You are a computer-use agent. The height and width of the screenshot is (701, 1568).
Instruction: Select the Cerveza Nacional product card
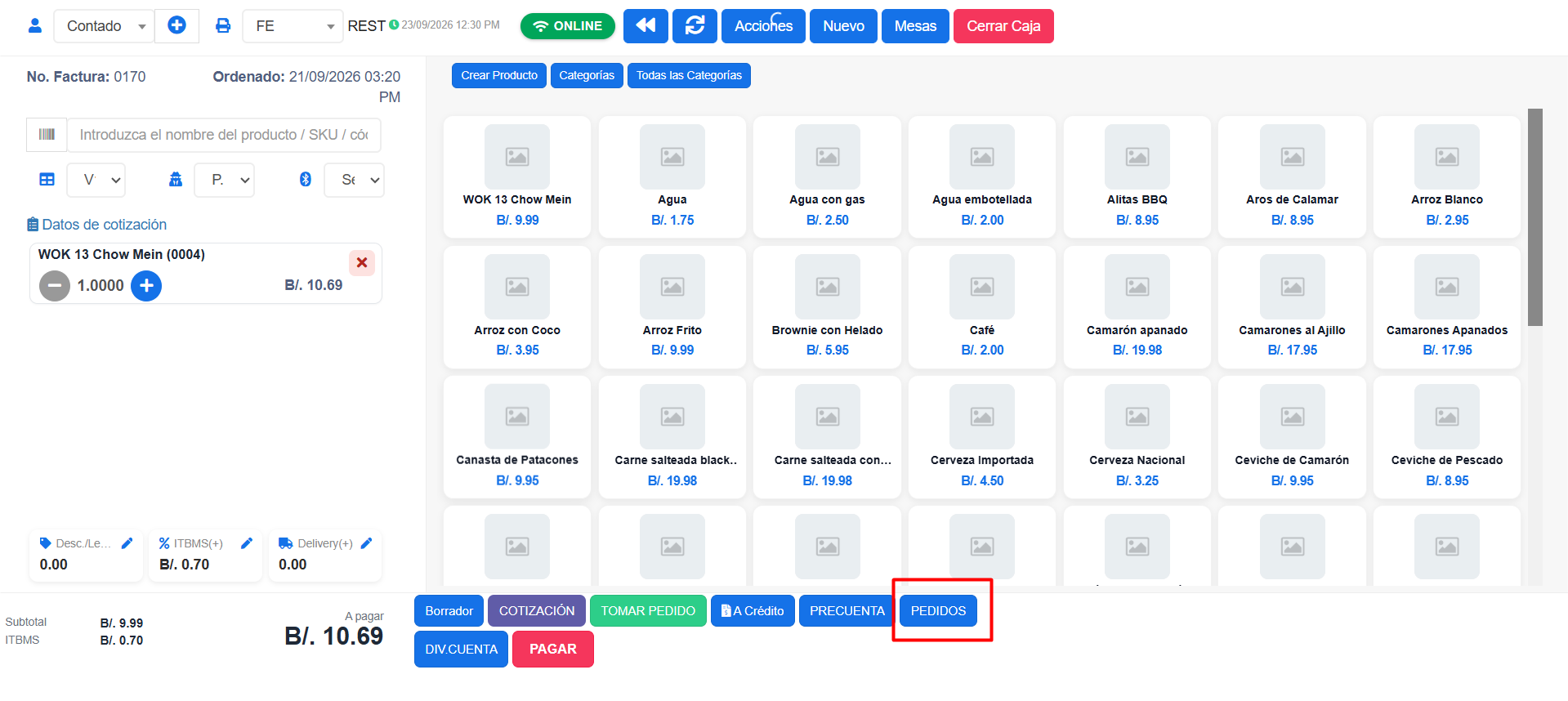(1137, 437)
